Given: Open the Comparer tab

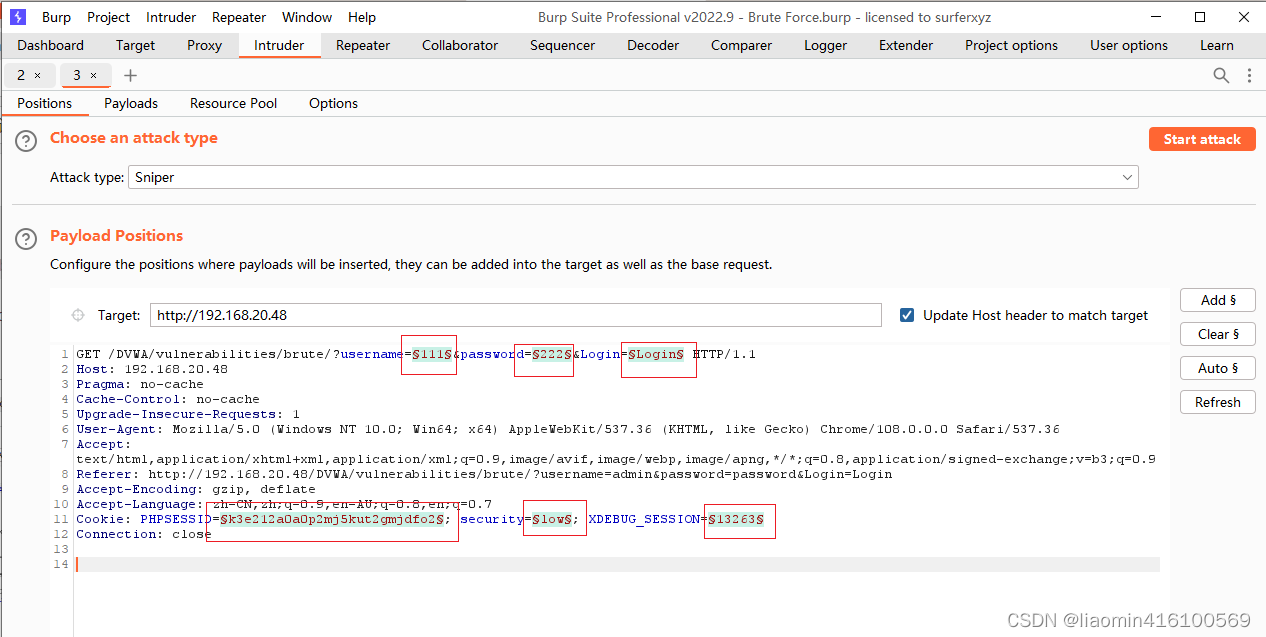Looking at the screenshot, I should pyautogui.click(x=741, y=45).
